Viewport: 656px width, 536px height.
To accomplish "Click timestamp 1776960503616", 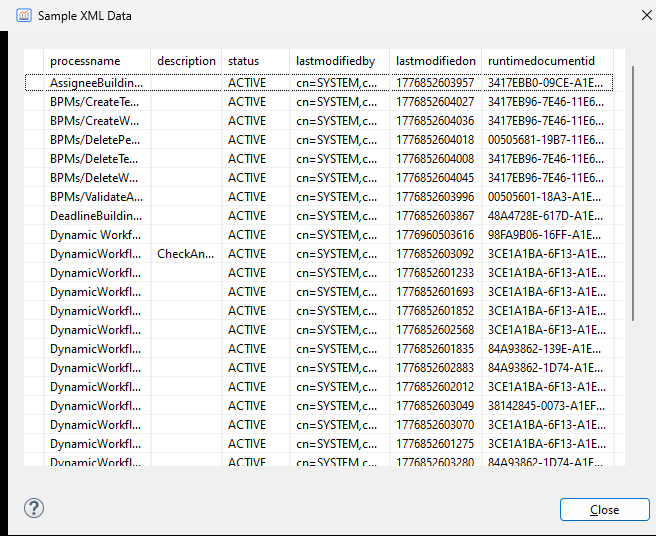I will (x=435, y=235).
